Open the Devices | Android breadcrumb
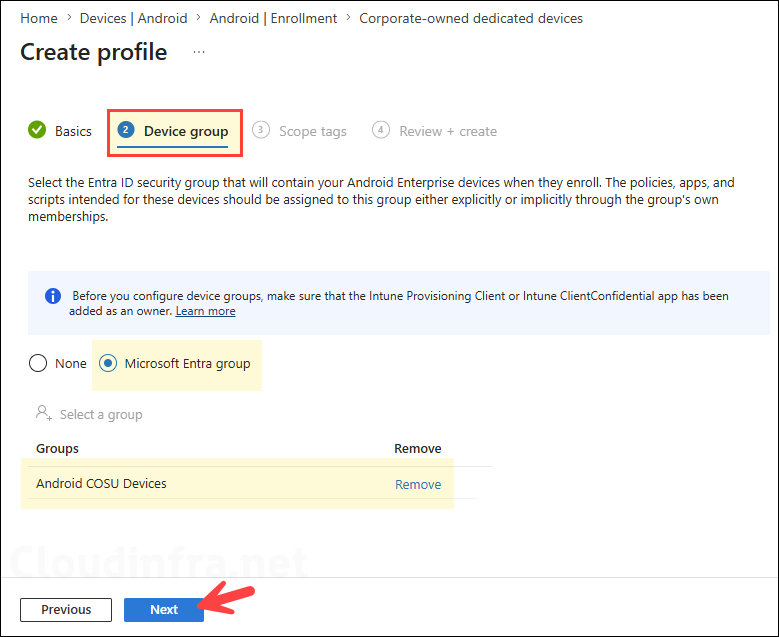This screenshot has width=779, height=637. [134, 18]
